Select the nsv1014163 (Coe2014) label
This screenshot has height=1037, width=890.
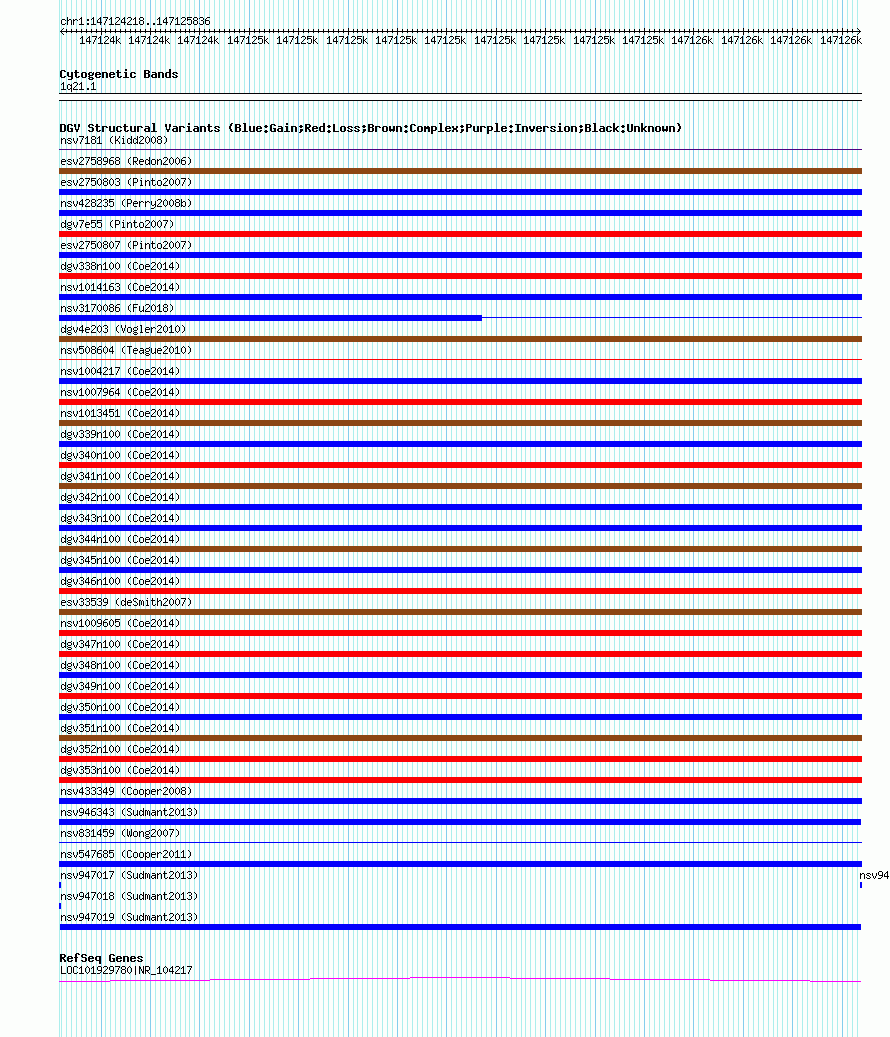[x=120, y=287]
